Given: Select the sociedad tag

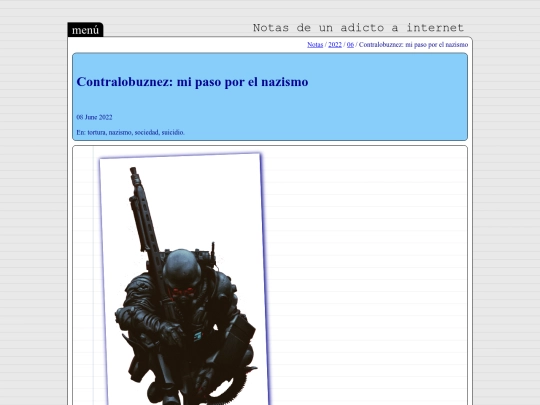Looking at the screenshot, I should [146, 132].
